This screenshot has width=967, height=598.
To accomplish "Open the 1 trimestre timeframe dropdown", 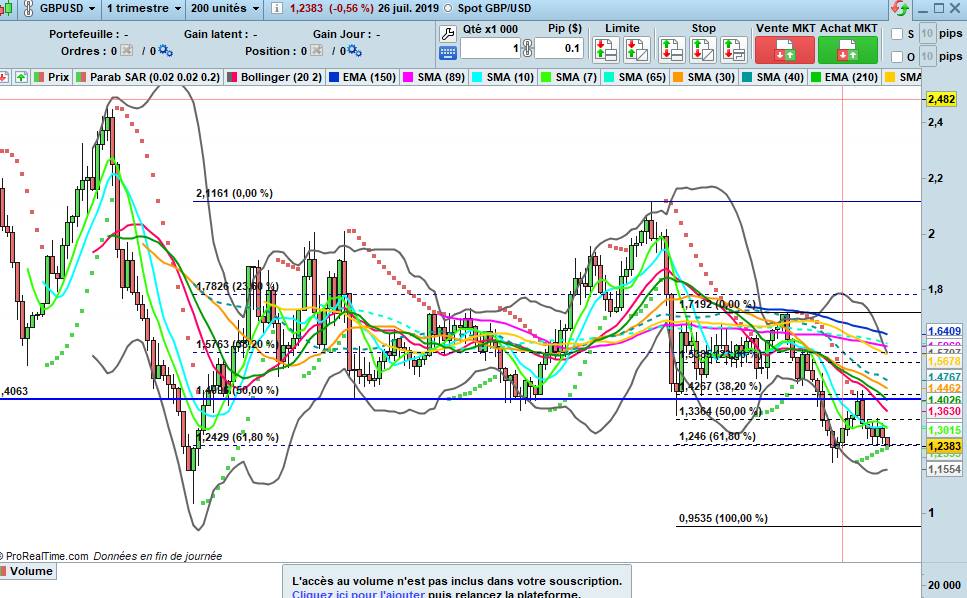I will point(144,9).
